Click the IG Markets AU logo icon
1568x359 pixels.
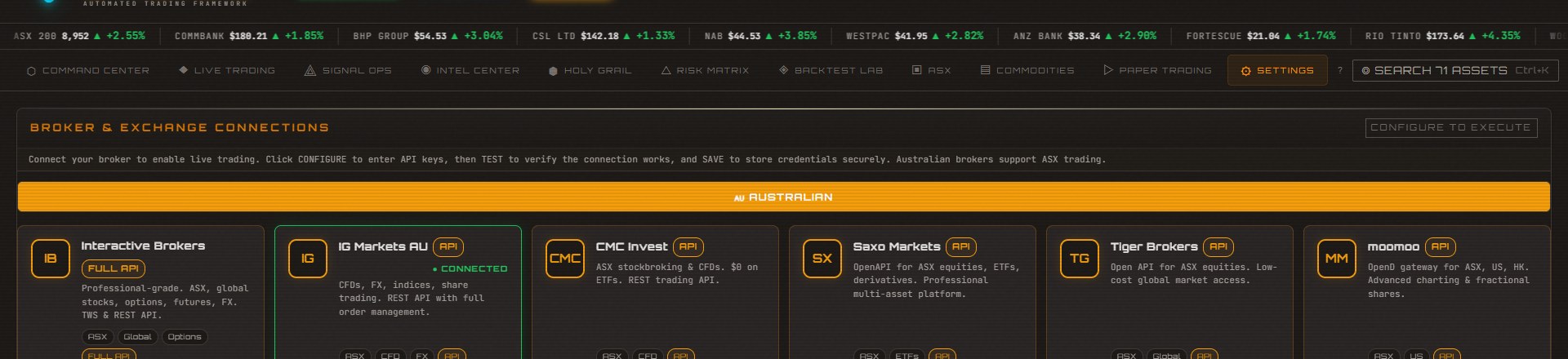coord(308,259)
